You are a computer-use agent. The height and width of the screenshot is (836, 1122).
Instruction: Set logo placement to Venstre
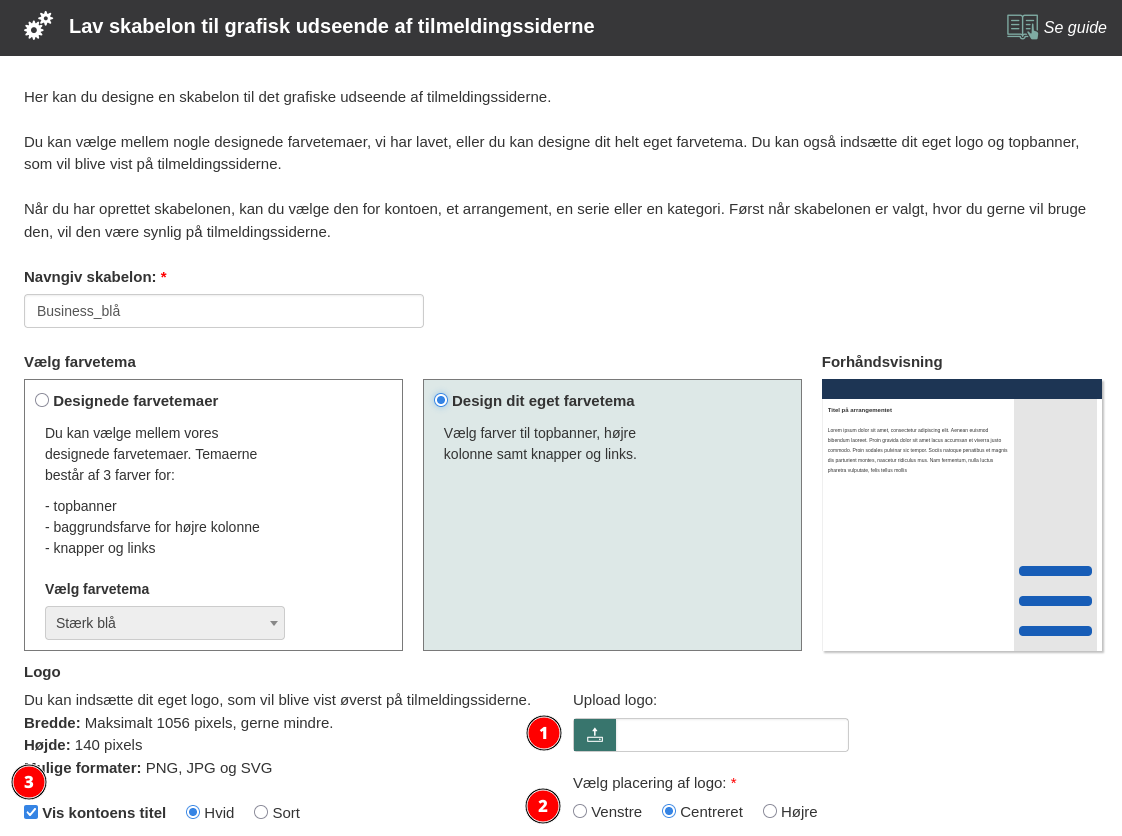(580, 811)
